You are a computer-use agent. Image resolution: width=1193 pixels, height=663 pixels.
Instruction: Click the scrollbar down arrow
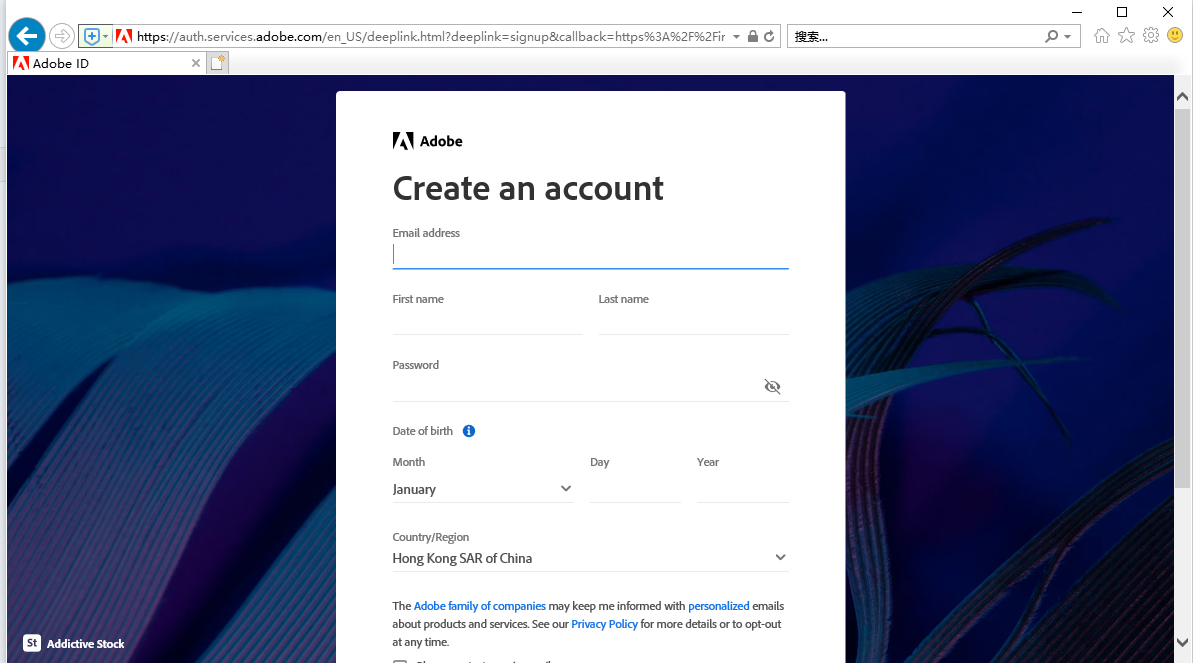click(1182, 642)
